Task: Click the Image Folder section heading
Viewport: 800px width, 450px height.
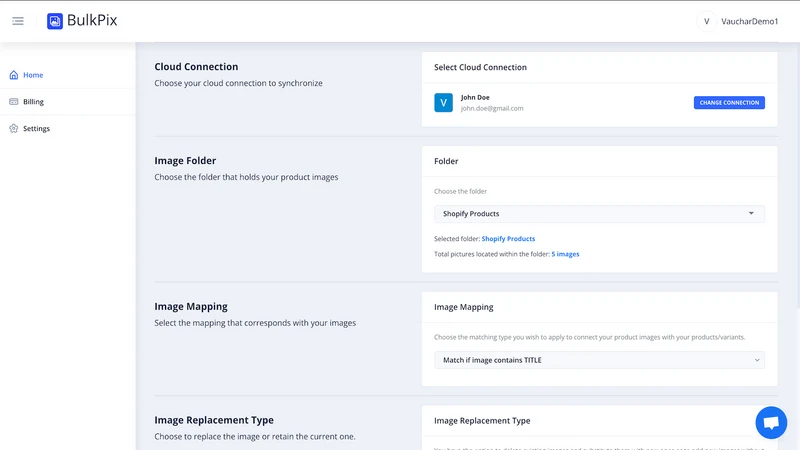Action: [x=185, y=161]
